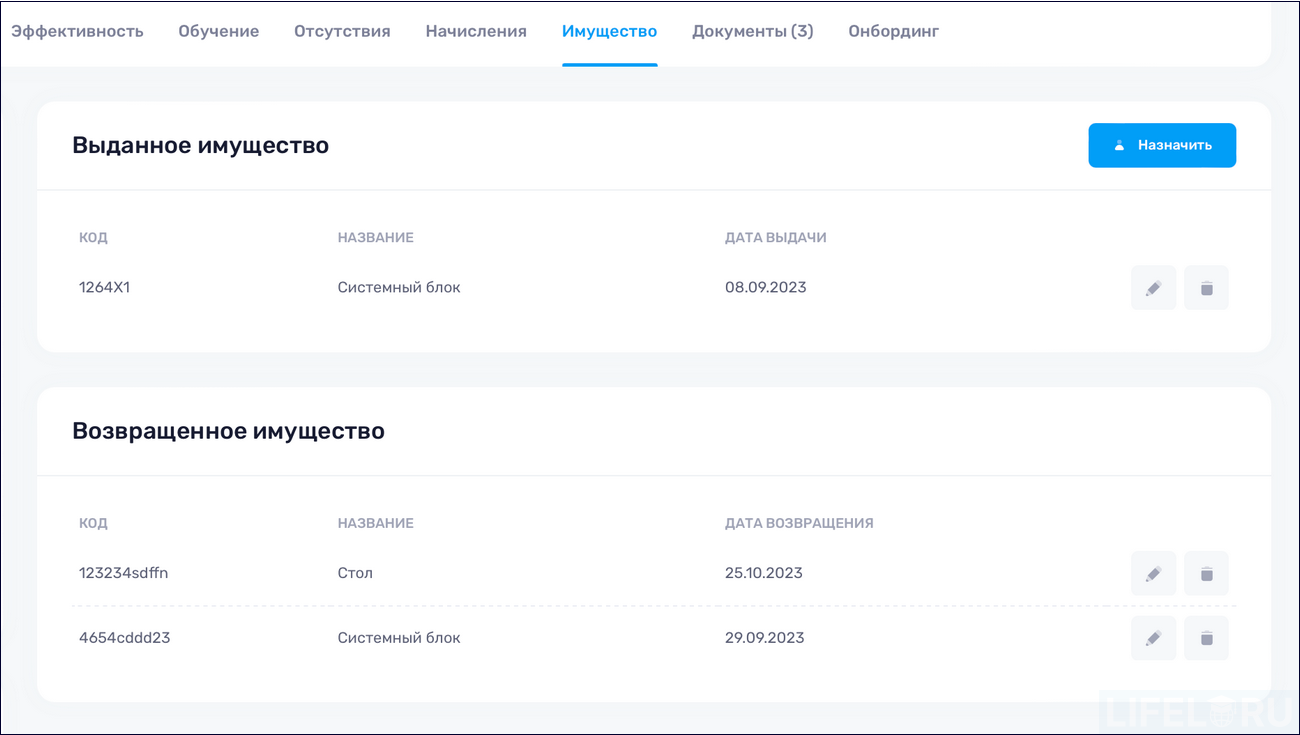The height and width of the screenshot is (735, 1300).
Task: Click the active Имущество tab
Action: pos(610,31)
